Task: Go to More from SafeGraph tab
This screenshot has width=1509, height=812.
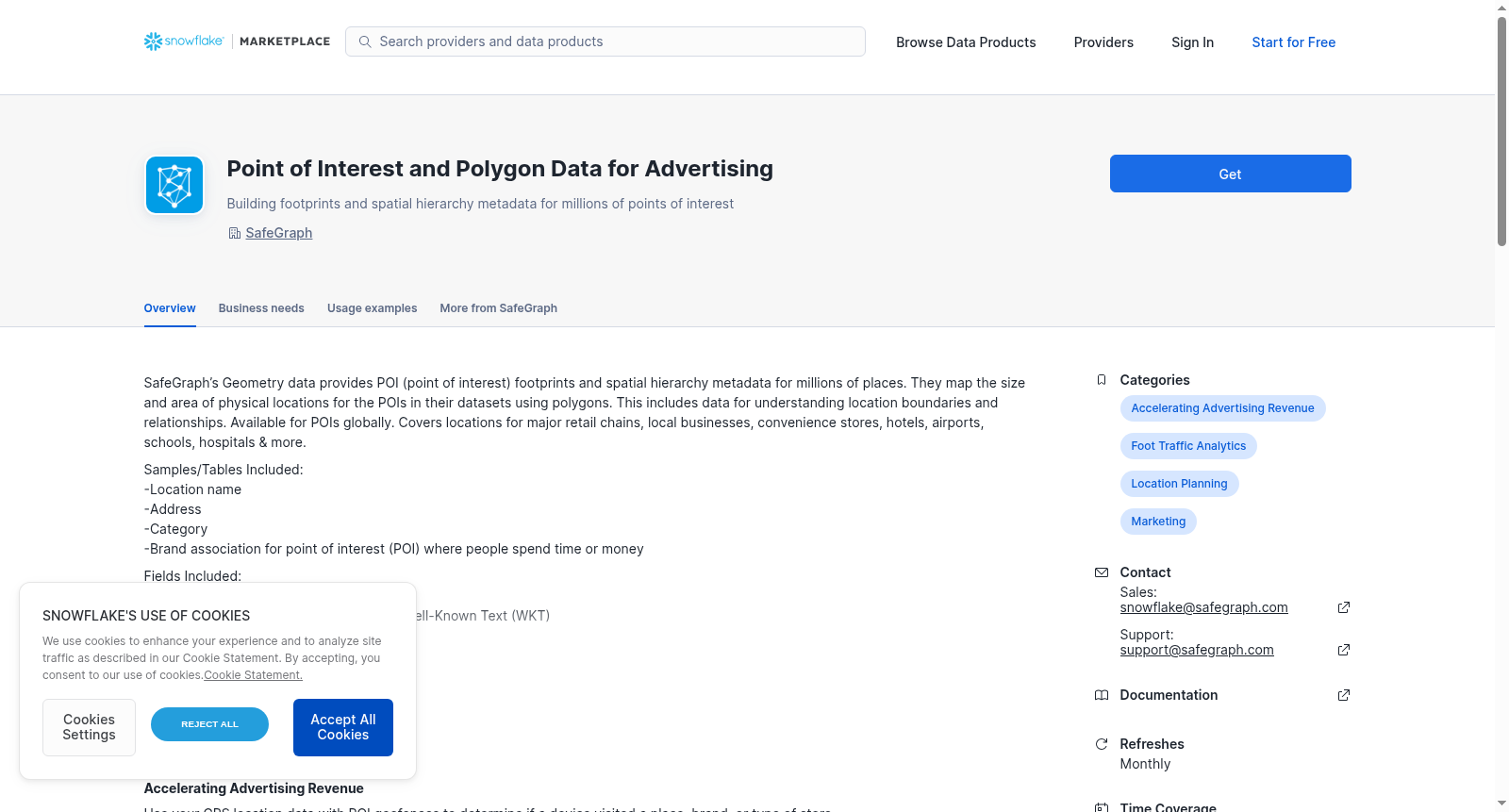Action: (498, 308)
